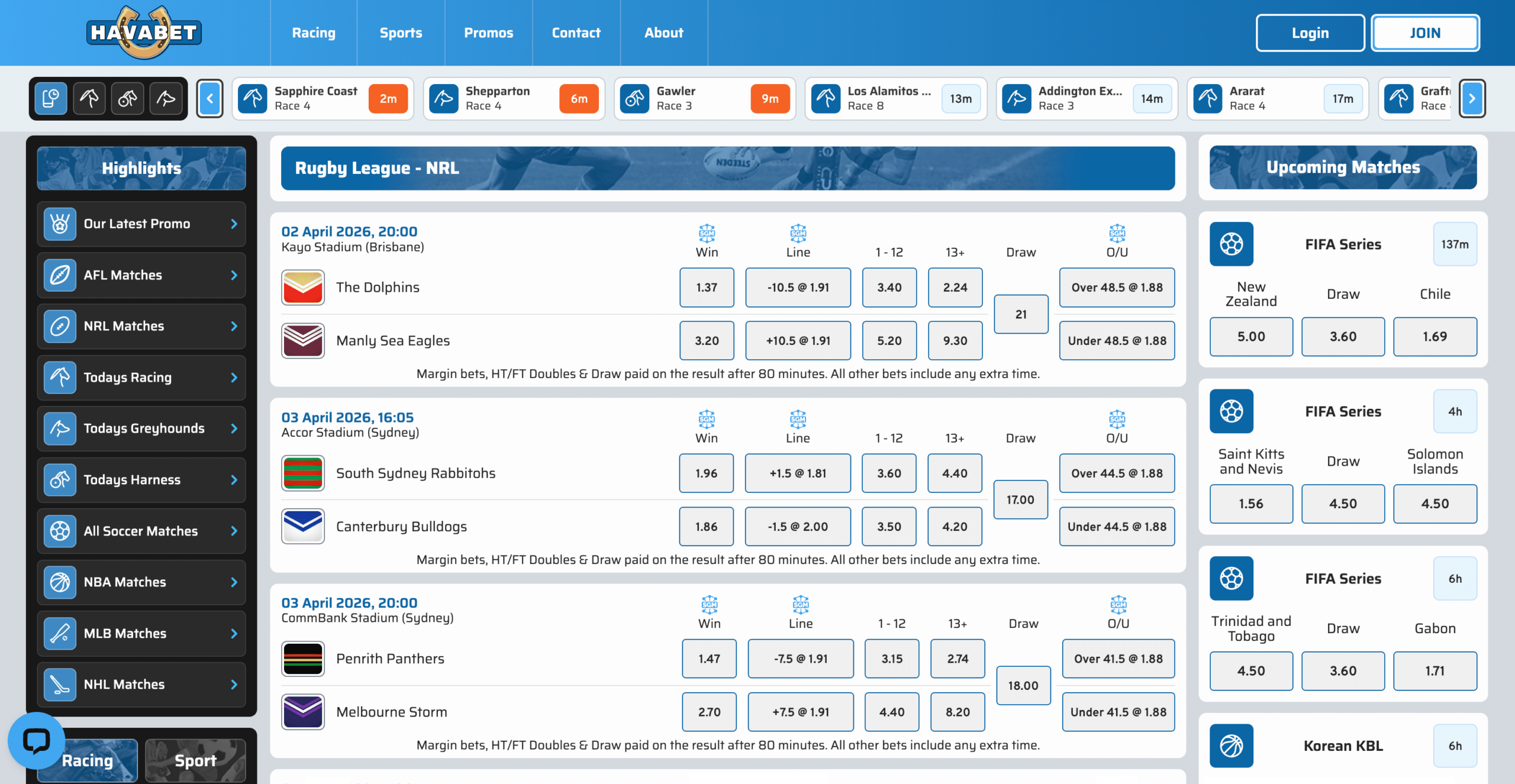This screenshot has height=784, width=1515.
Task: Select the greyhound racing filter icon
Action: (166, 98)
